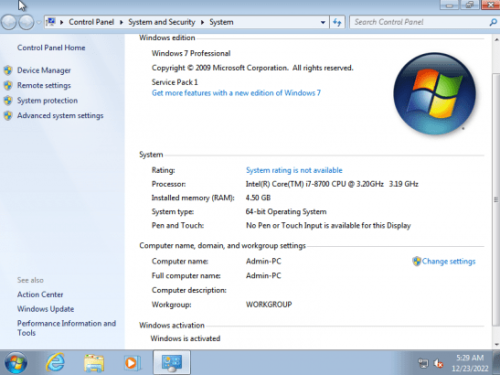
Task: Open System protection link
Action: pyautogui.click(x=47, y=100)
